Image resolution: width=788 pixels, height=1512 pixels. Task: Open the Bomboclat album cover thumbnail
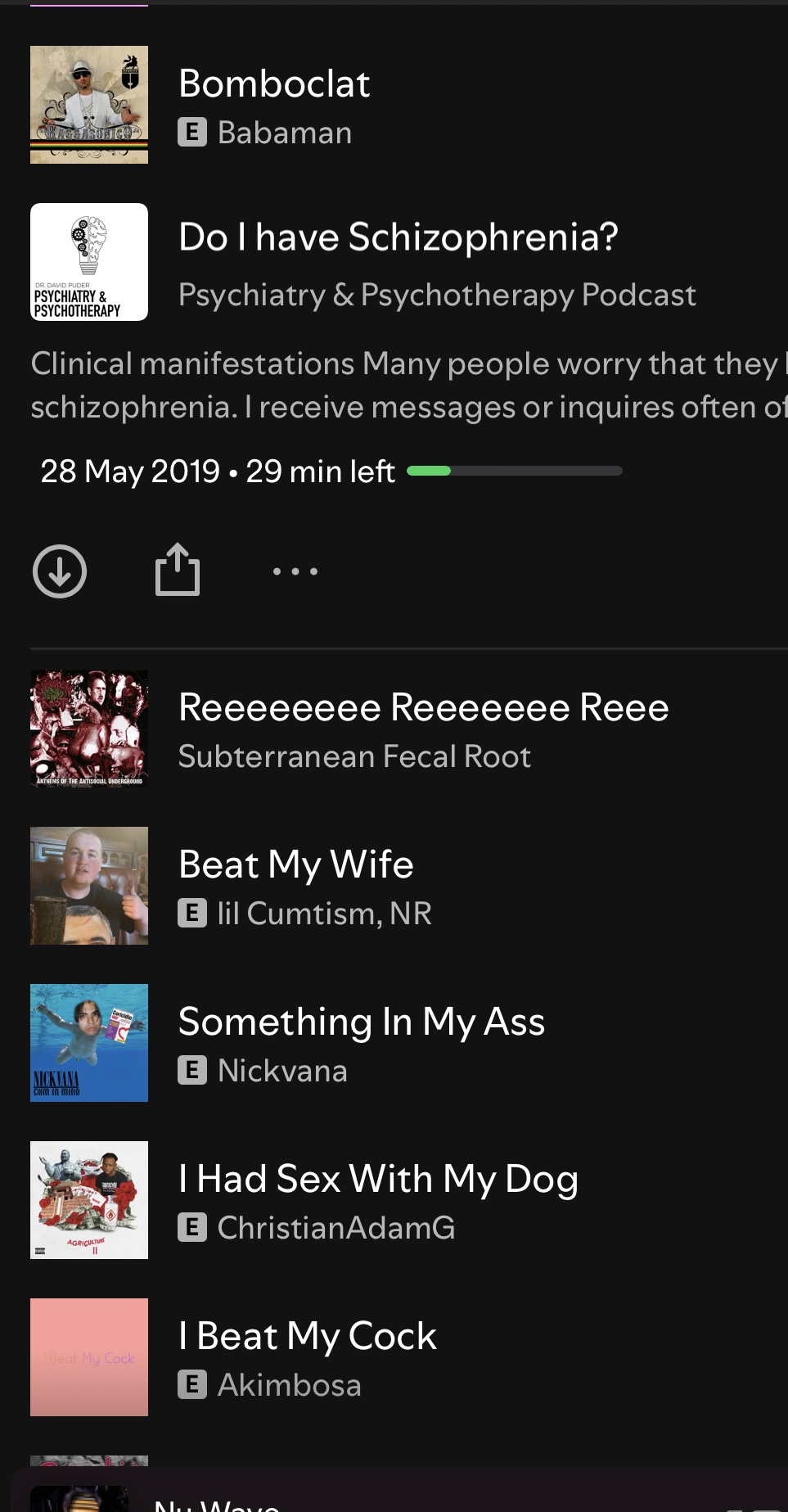(x=89, y=105)
